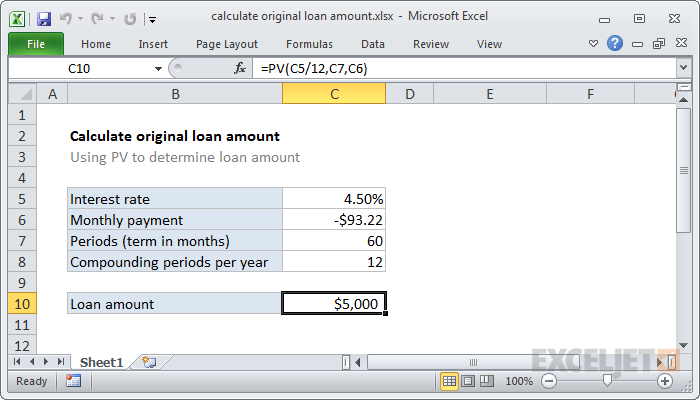Select cell C6 with monthly payment value
700x400 pixels.
coord(333,220)
